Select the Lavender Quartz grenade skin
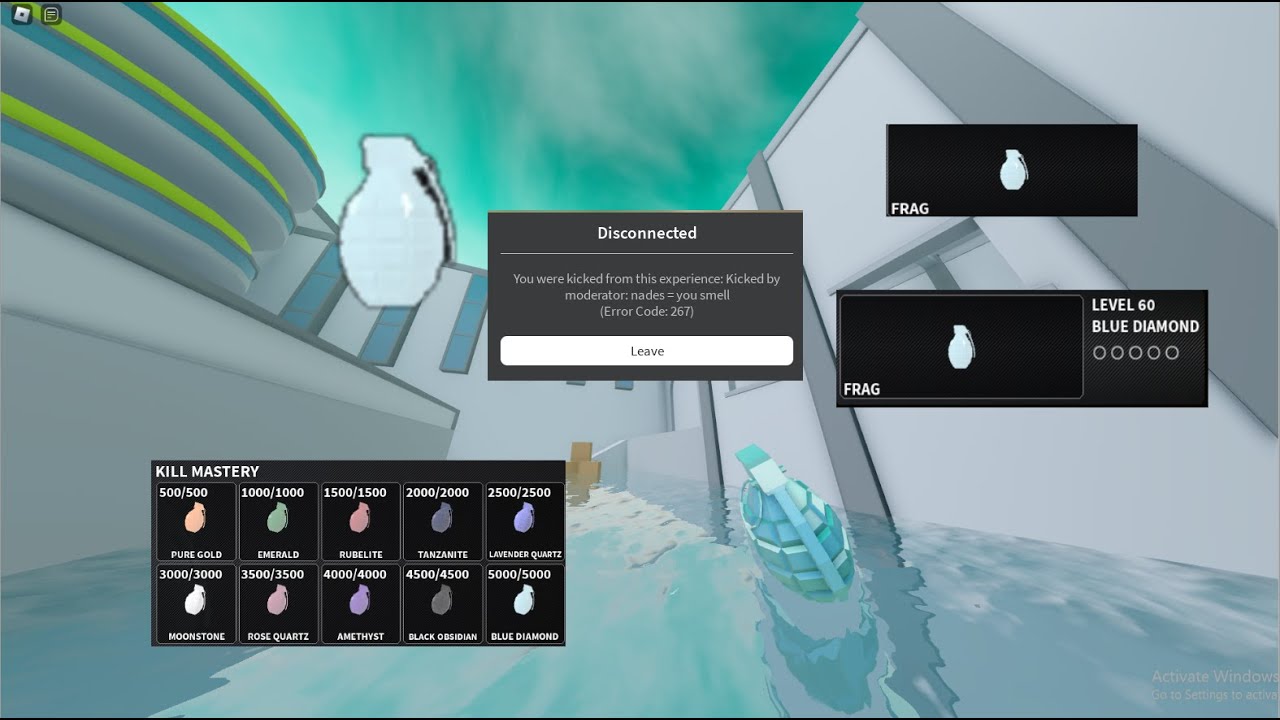 click(524, 522)
